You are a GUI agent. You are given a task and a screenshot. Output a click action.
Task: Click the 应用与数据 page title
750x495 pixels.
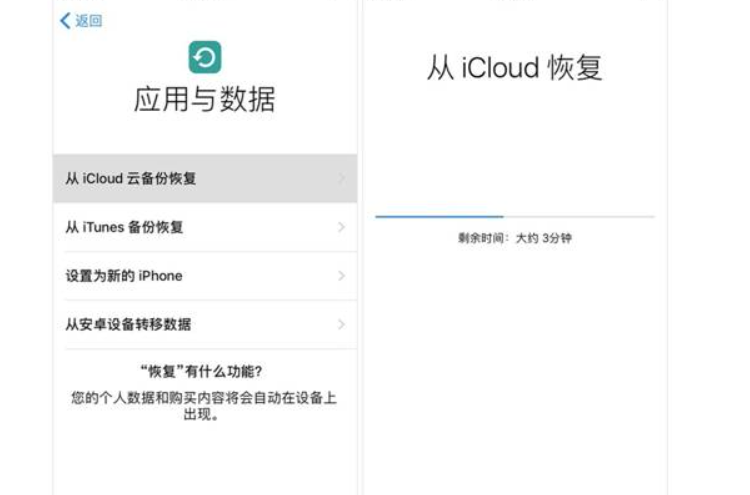click(204, 100)
